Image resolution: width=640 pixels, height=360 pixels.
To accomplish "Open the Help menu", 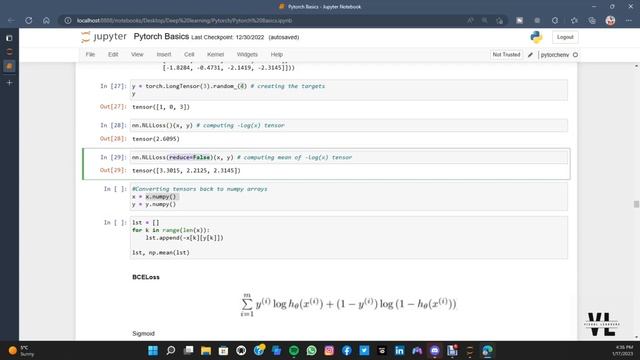I will tap(276, 54).
